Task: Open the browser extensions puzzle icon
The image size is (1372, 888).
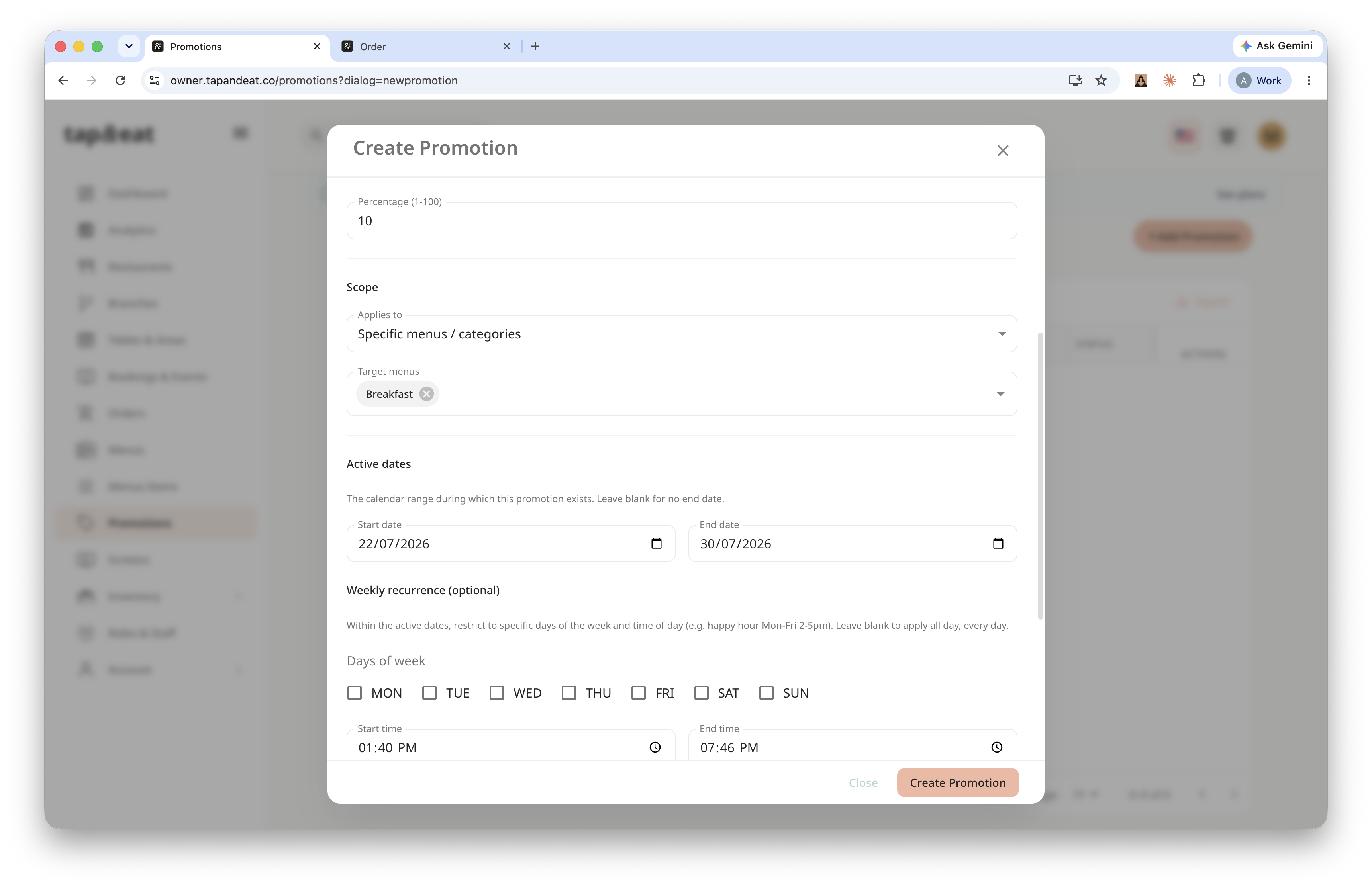Action: coord(1198,81)
